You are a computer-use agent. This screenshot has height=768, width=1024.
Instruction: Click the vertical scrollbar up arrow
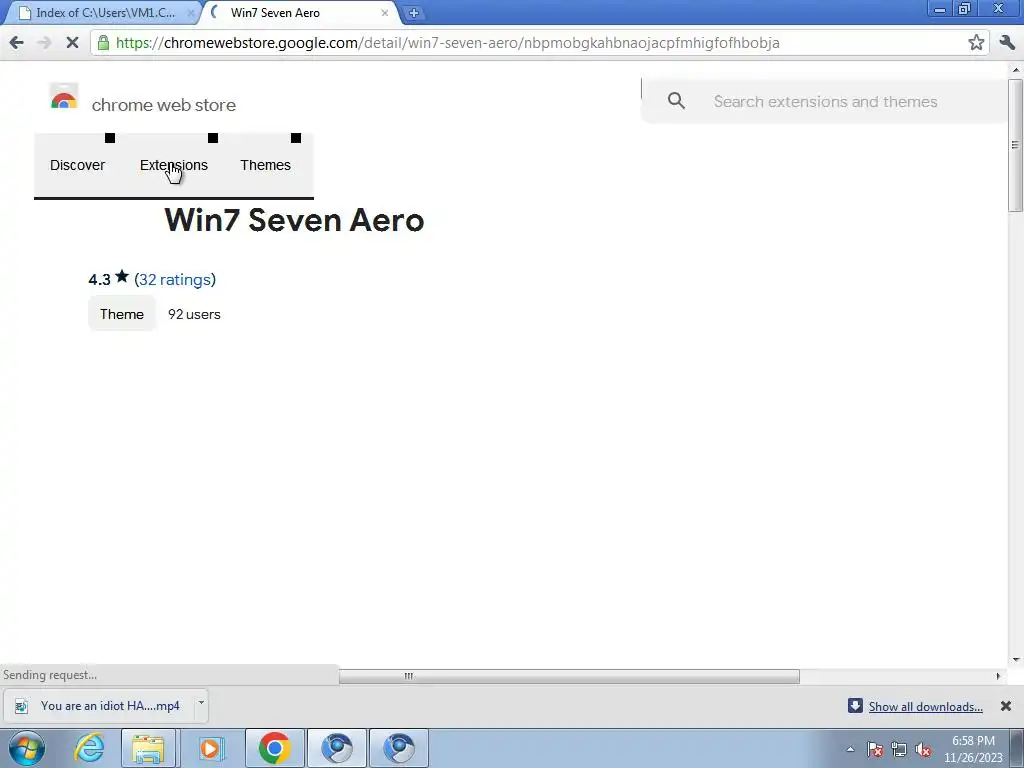click(1016, 69)
